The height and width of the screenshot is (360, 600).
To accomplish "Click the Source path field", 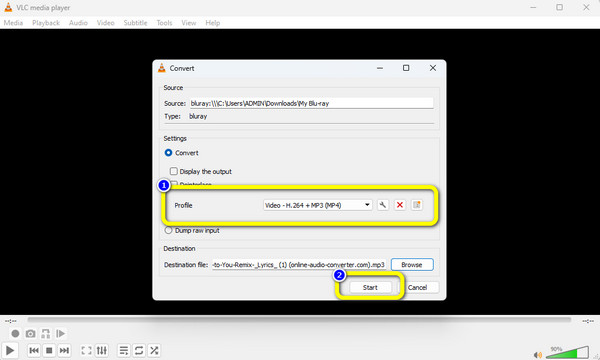I will [311, 103].
